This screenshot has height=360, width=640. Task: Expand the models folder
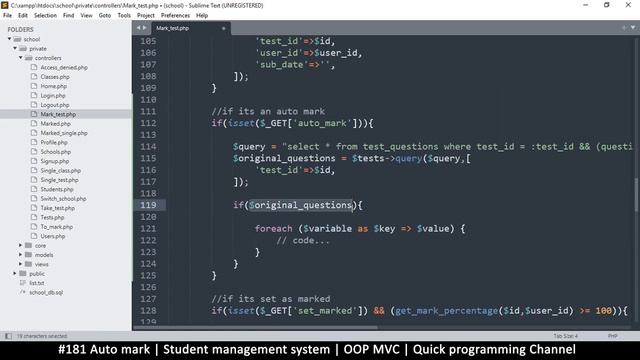pos(20,255)
